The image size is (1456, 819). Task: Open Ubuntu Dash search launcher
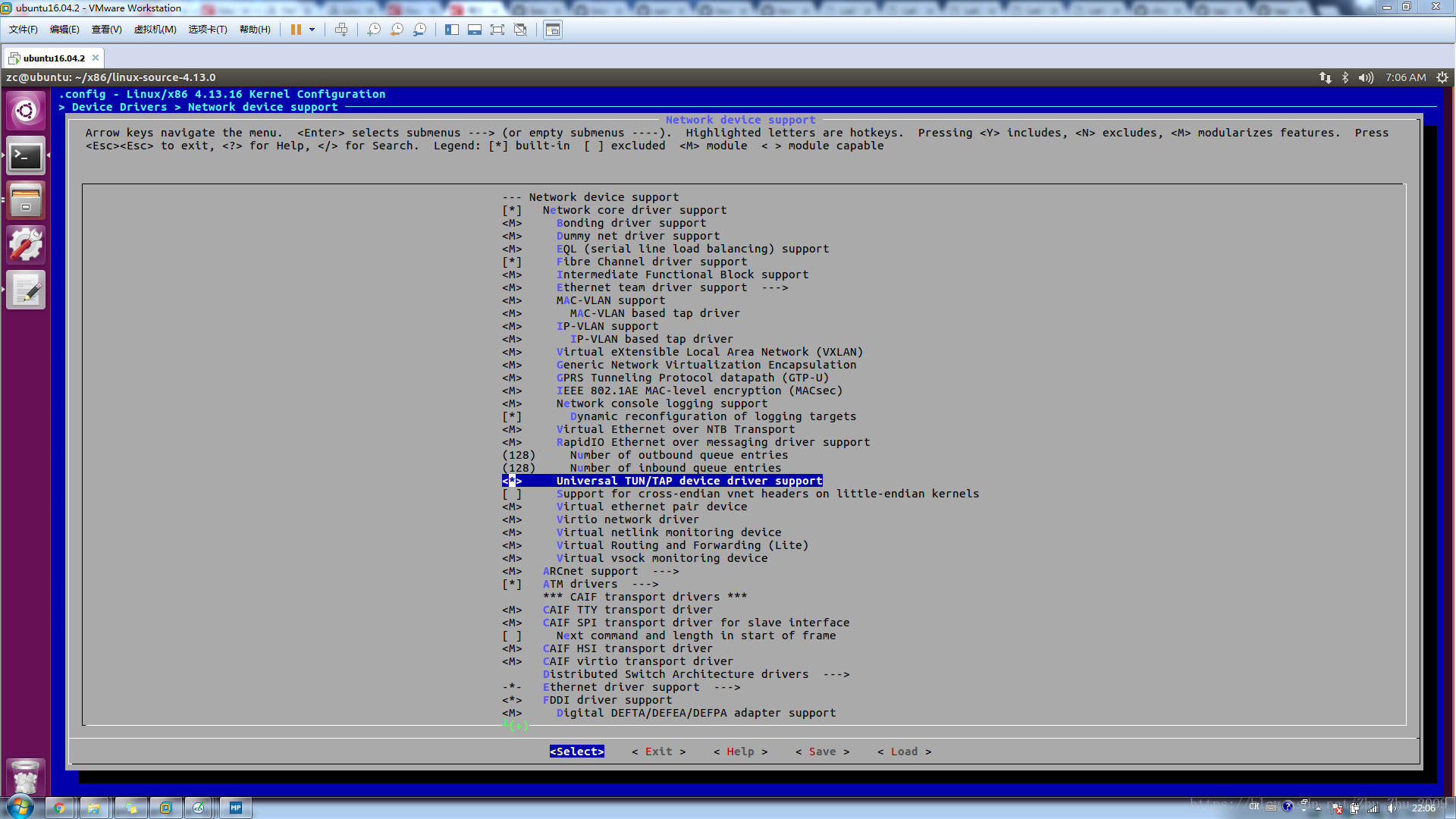(26, 111)
